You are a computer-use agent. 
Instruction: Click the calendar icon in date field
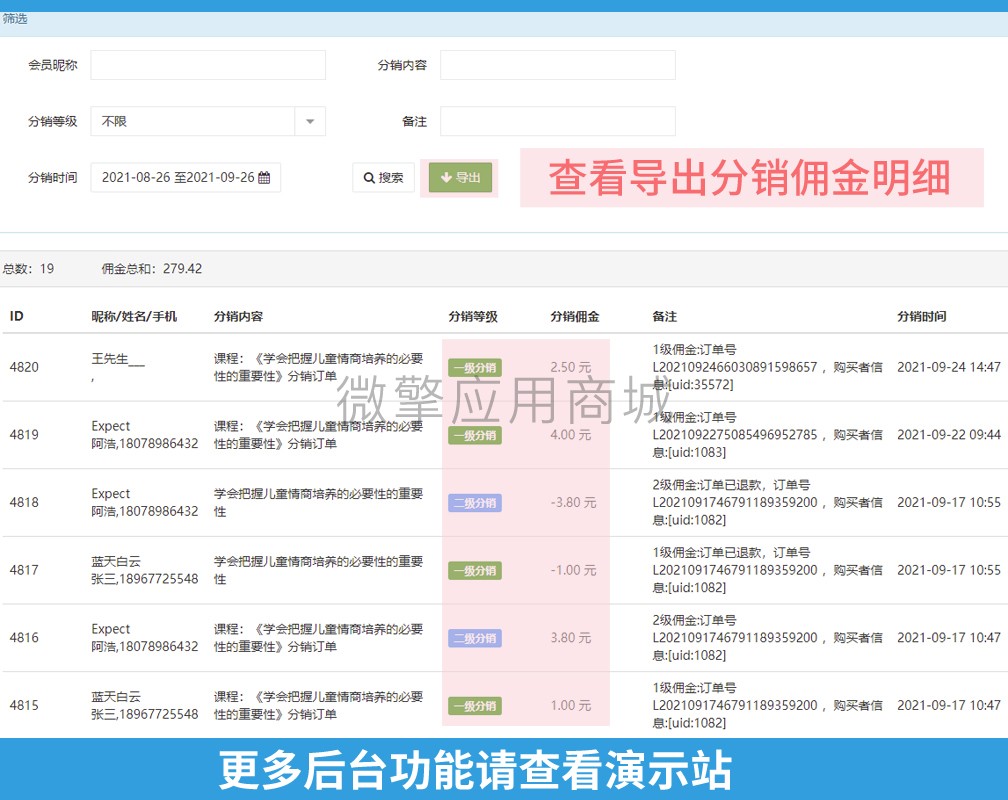pos(264,177)
